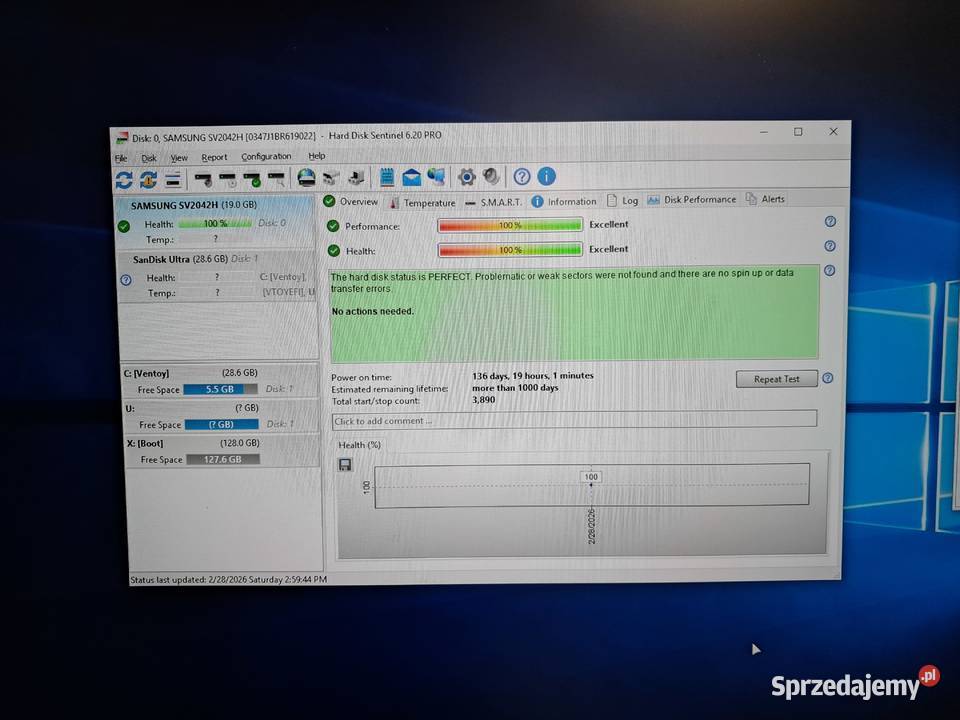Click the blue info toolbar icon
This screenshot has width=960, height=720.
(546, 177)
